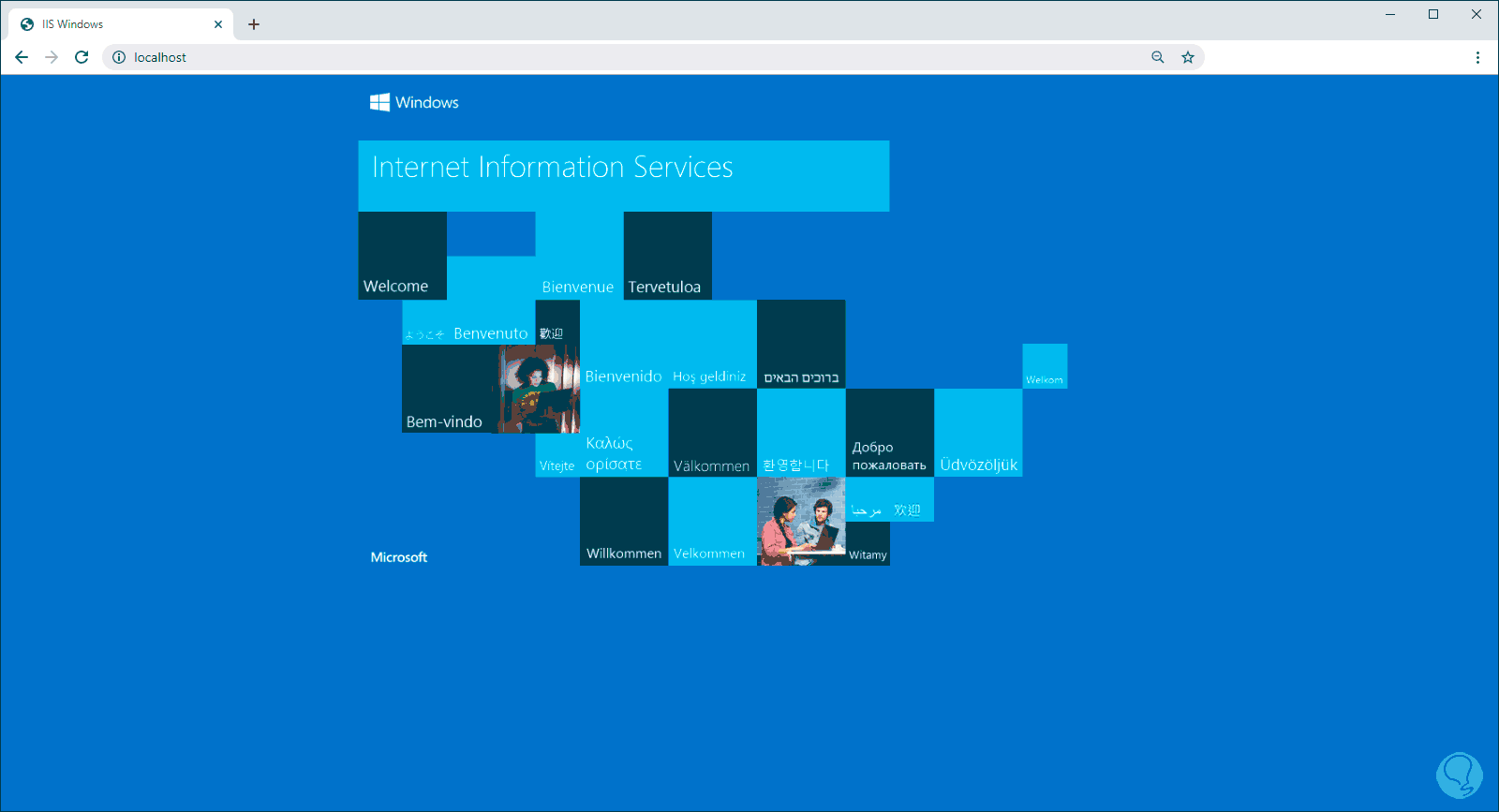This screenshot has height=812, width=1499.
Task: Click the Willkommen tile
Action: (x=624, y=522)
